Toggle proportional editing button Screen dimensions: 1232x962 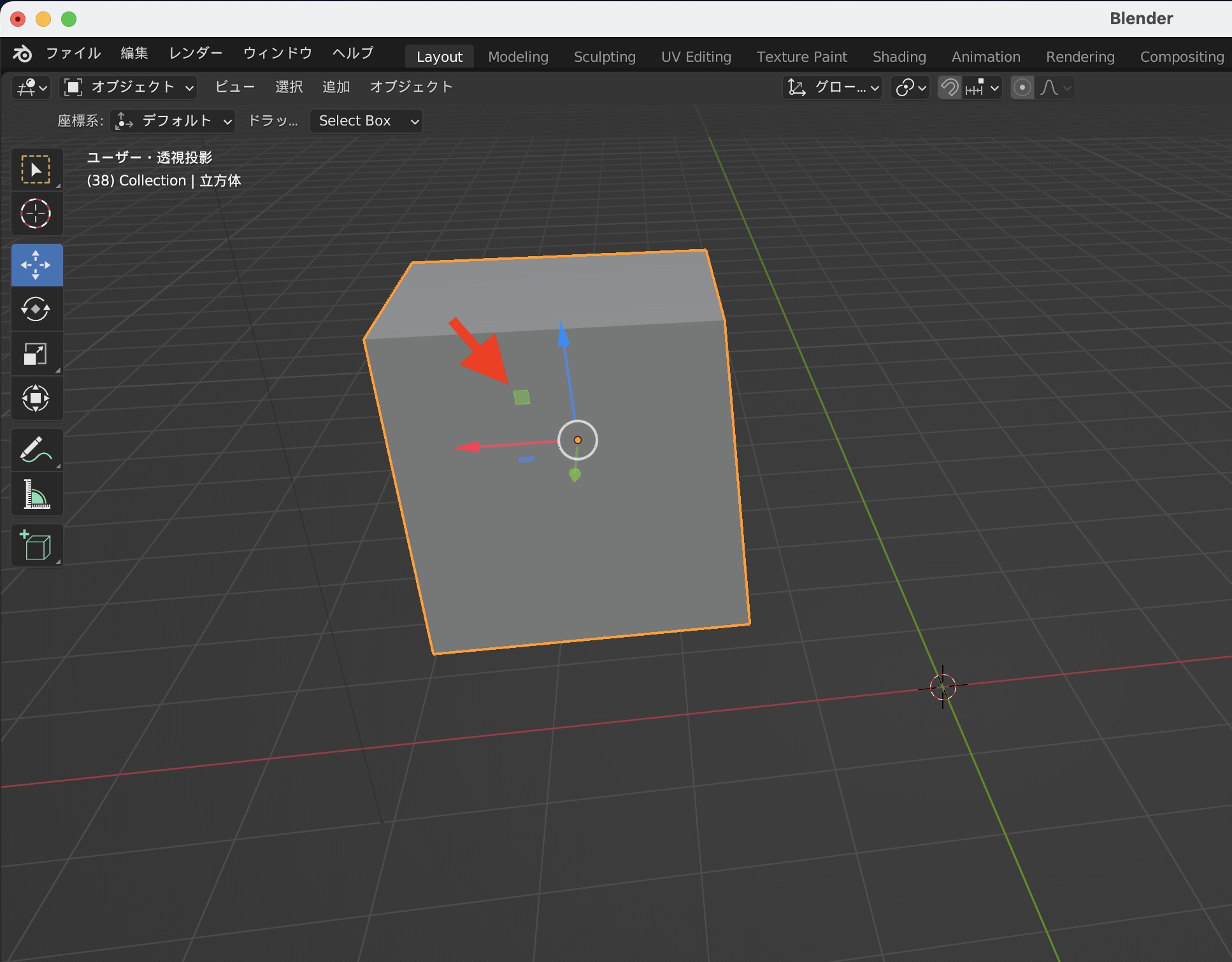coord(1022,87)
